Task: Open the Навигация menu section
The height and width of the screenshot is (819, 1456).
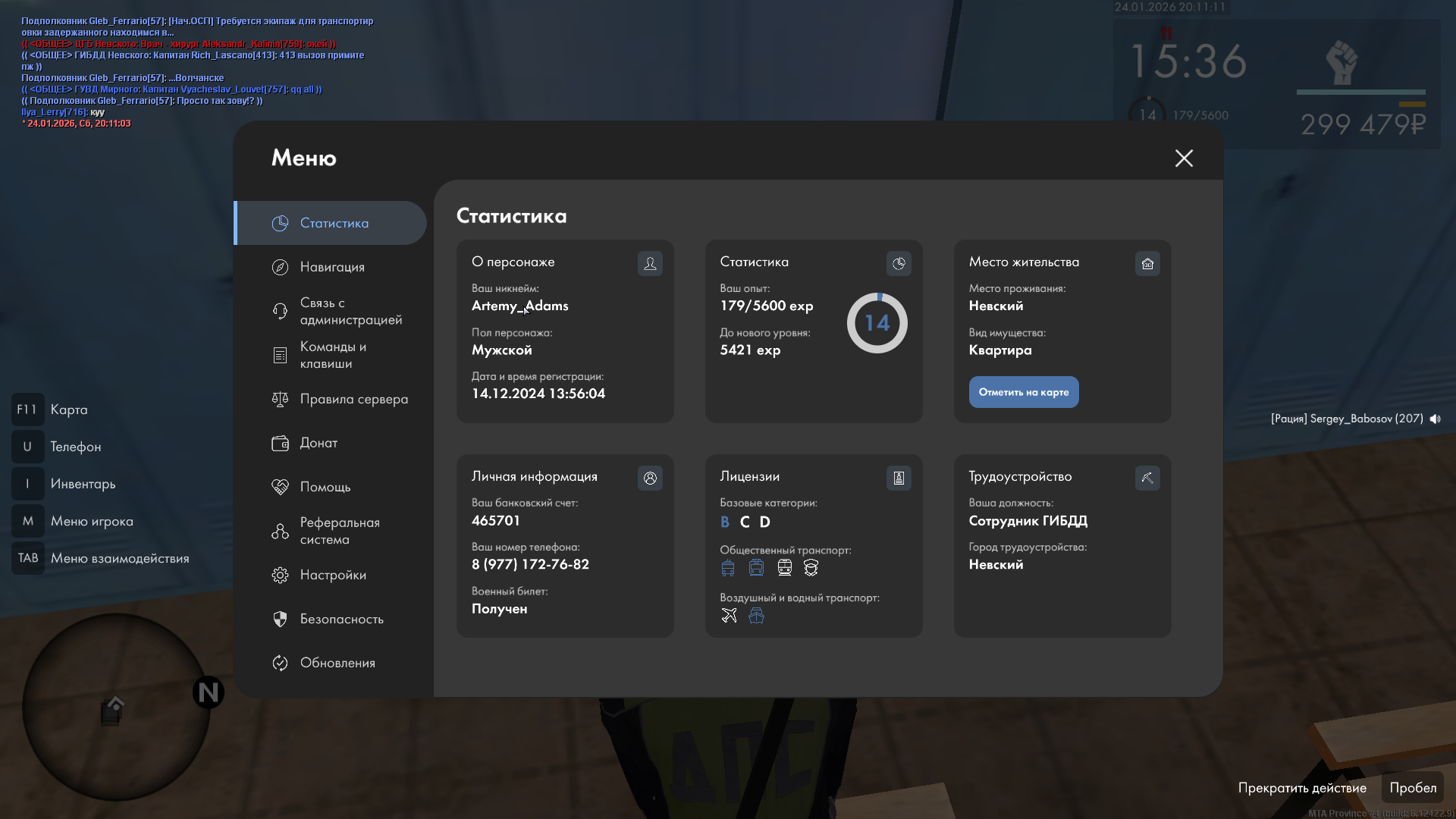Action: (332, 267)
